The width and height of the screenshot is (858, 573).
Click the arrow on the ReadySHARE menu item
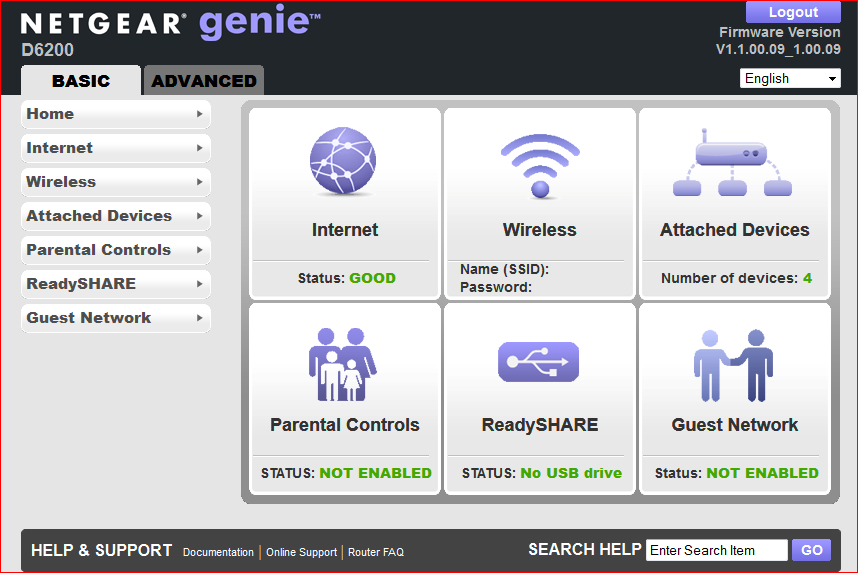pyautogui.click(x=200, y=283)
